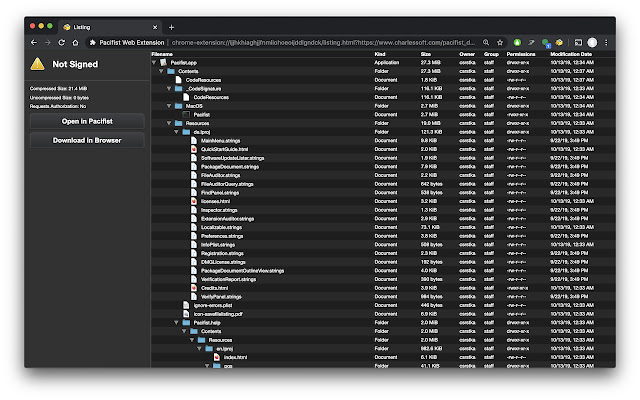640x400 pixels.
Task: Collapse the _CodeSignature folder triangle
Action: [170, 89]
